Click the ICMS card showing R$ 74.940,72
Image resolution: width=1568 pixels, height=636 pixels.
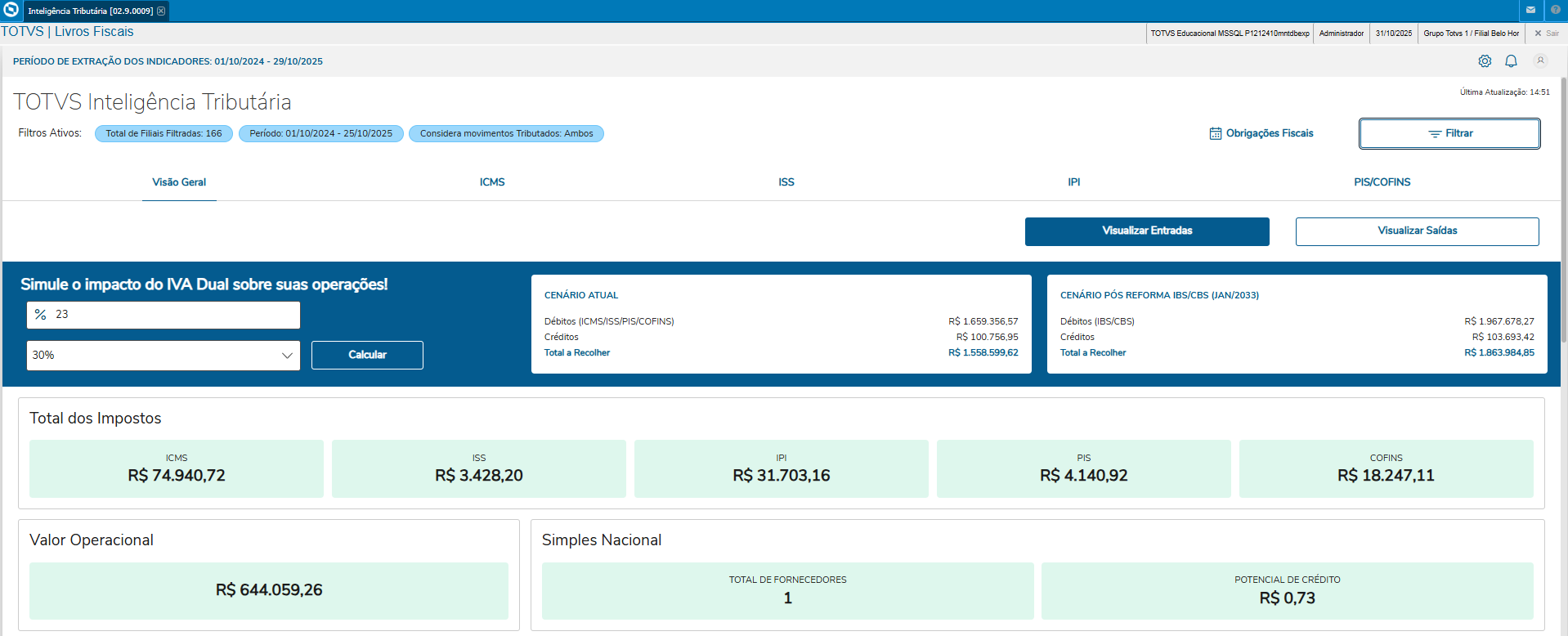point(177,468)
